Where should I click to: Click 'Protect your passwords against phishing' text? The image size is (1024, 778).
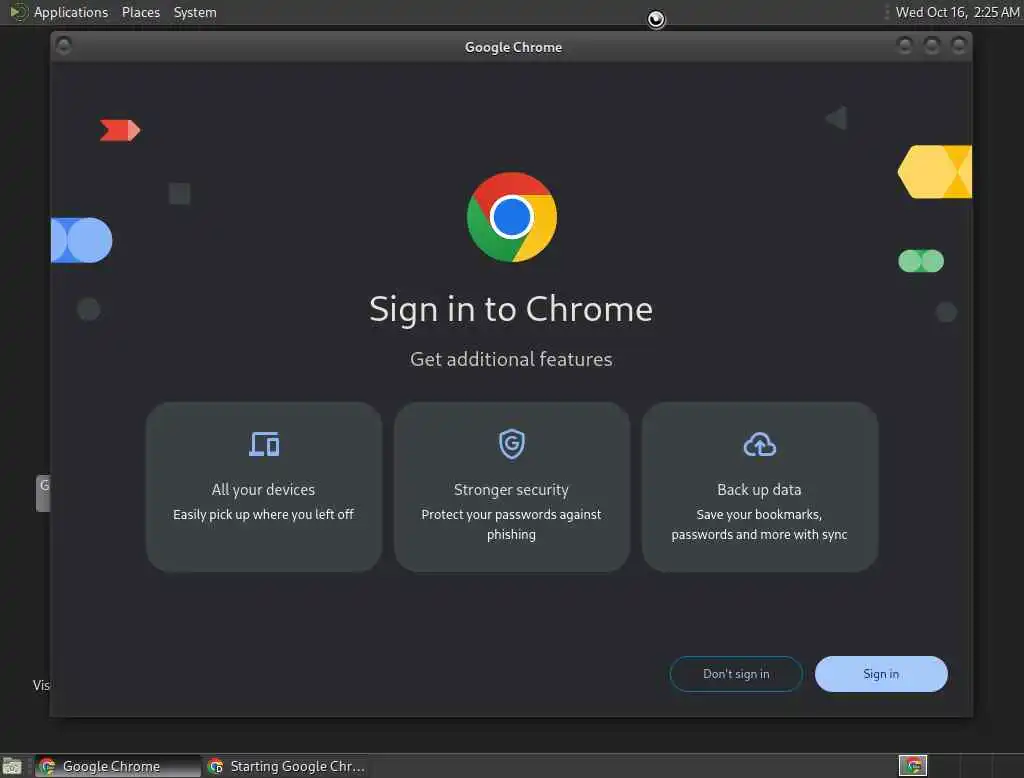pyautogui.click(x=511, y=524)
